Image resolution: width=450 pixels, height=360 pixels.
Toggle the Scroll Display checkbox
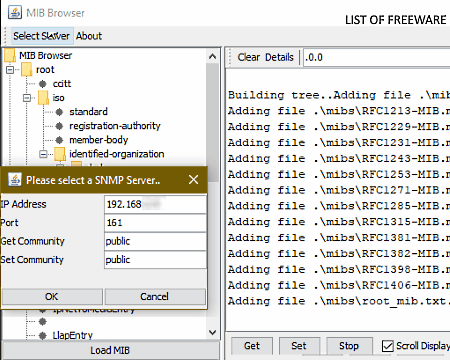tap(387, 346)
